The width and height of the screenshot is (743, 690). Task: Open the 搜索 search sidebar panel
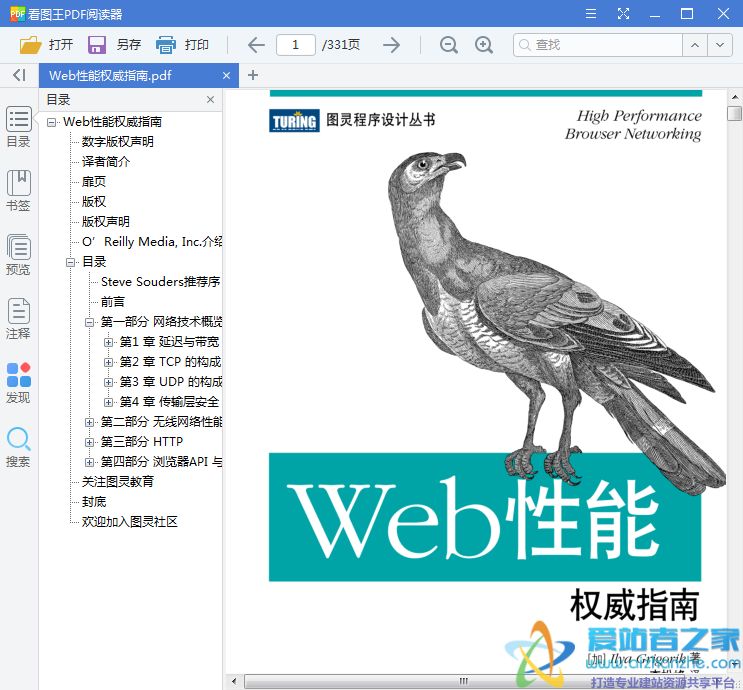(18, 447)
